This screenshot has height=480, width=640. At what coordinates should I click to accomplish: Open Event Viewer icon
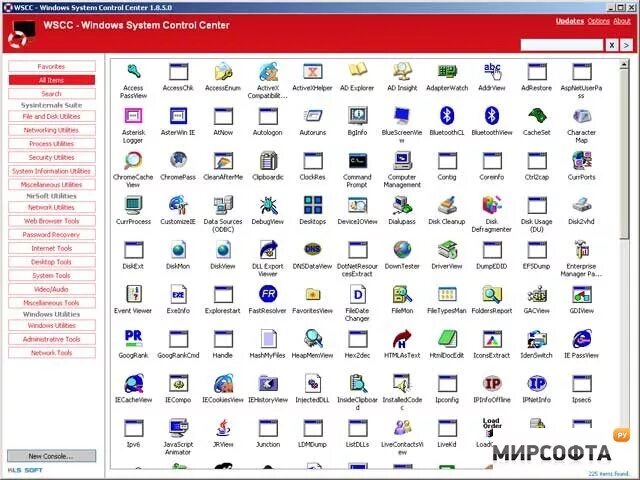(133, 294)
